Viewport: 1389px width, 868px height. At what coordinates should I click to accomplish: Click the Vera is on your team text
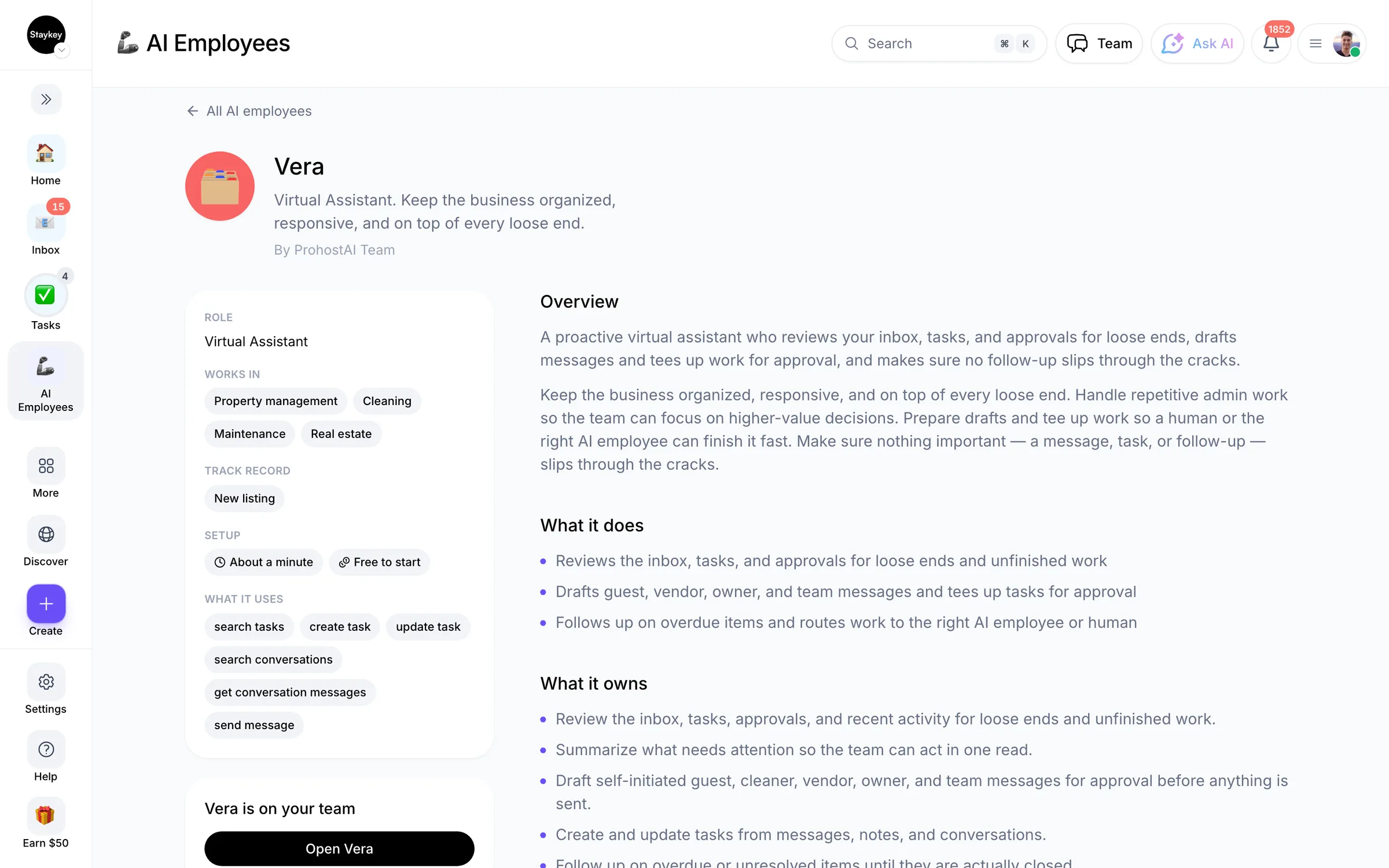coord(280,809)
